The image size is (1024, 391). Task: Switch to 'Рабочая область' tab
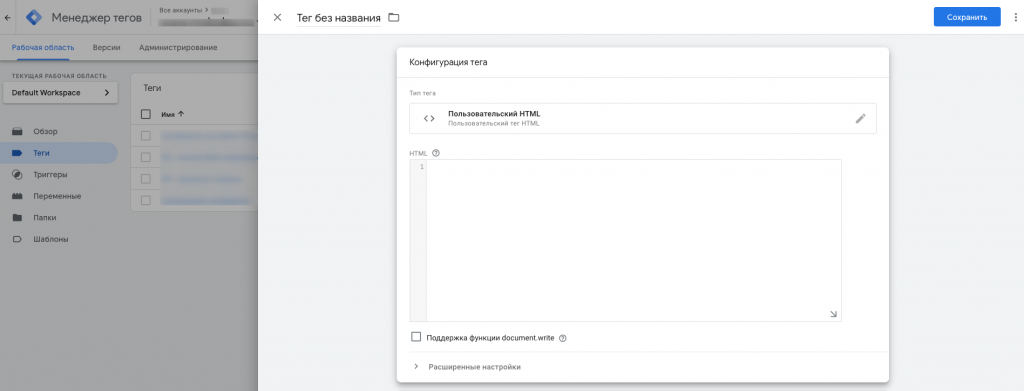coord(43,48)
